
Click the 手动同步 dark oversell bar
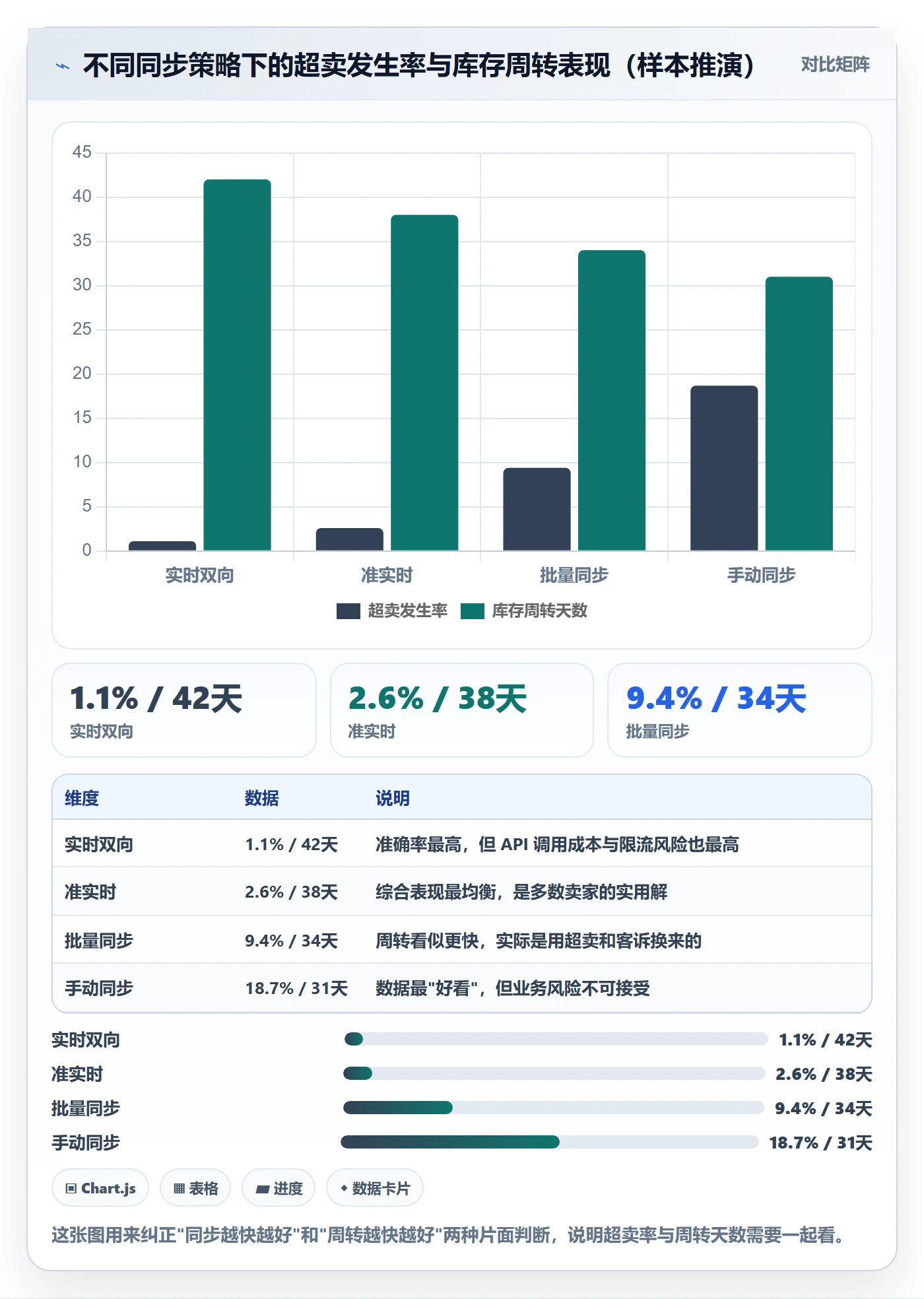[x=724, y=468]
